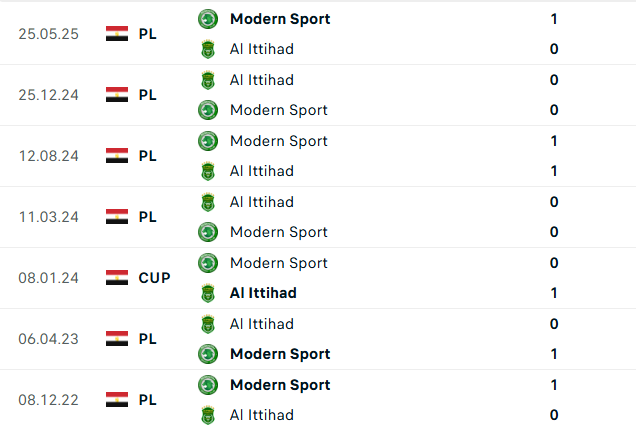The width and height of the screenshot is (636, 430).
Task: Click Modern Sport crest in 06.04.23 match
Action: [x=208, y=354]
